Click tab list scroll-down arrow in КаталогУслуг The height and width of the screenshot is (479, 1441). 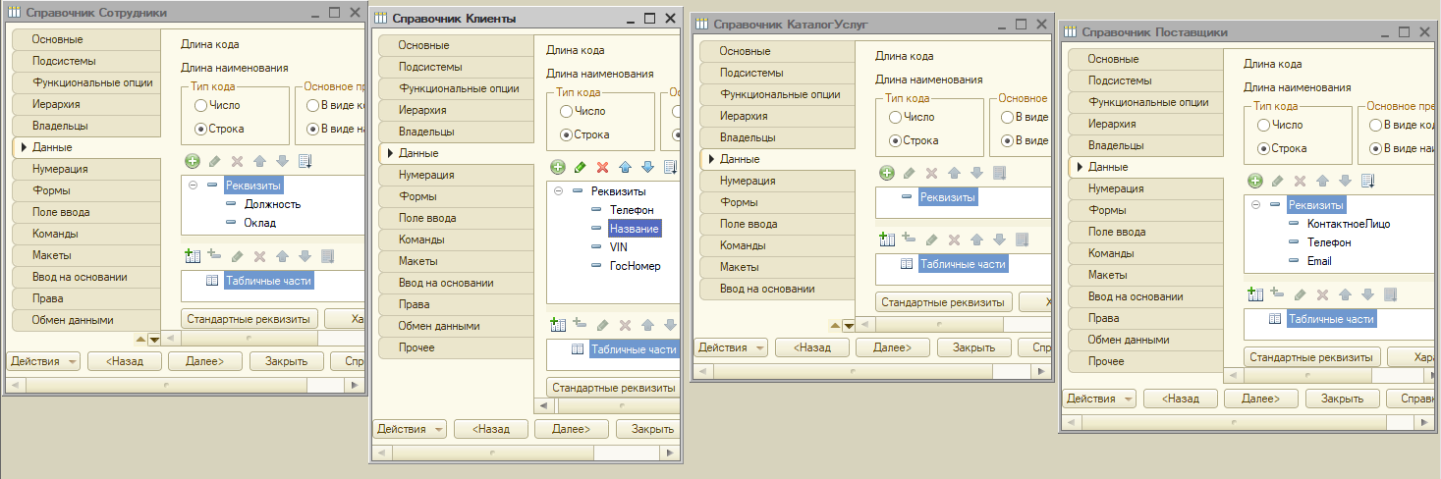coord(848,326)
